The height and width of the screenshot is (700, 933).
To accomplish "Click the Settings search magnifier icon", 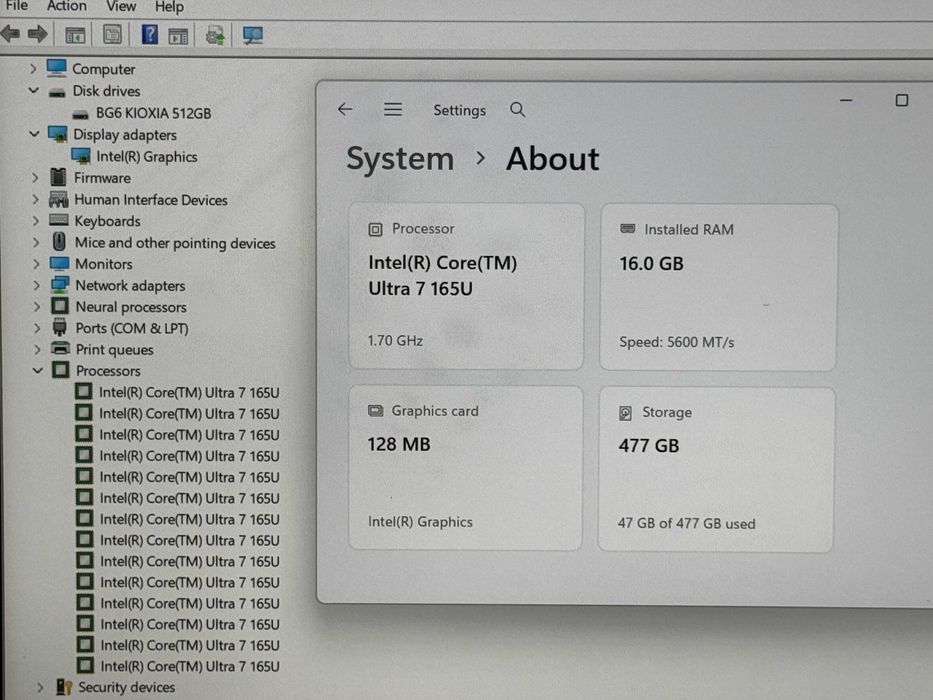I will click(x=517, y=110).
